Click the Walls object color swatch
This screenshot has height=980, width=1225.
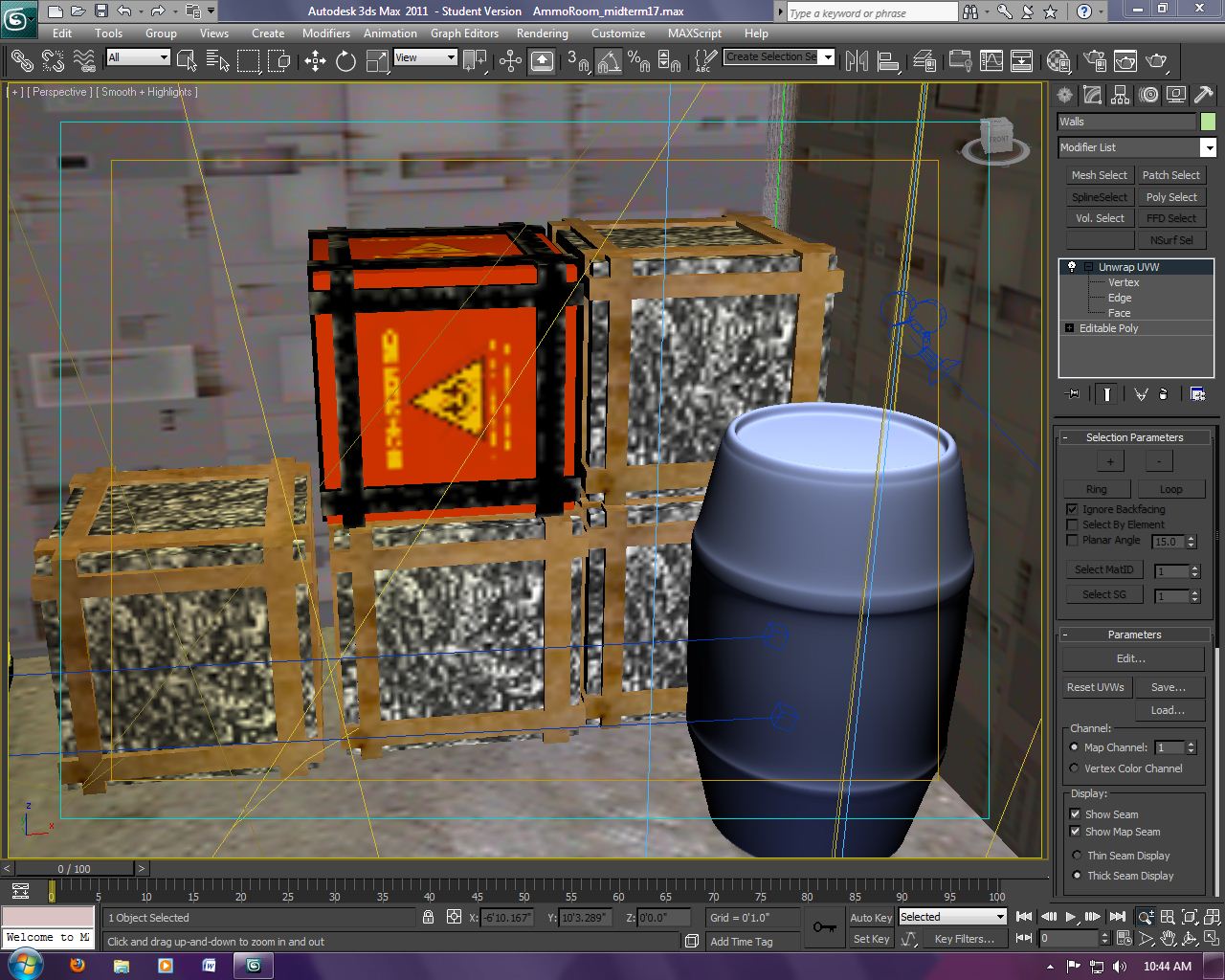(1208, 122)
